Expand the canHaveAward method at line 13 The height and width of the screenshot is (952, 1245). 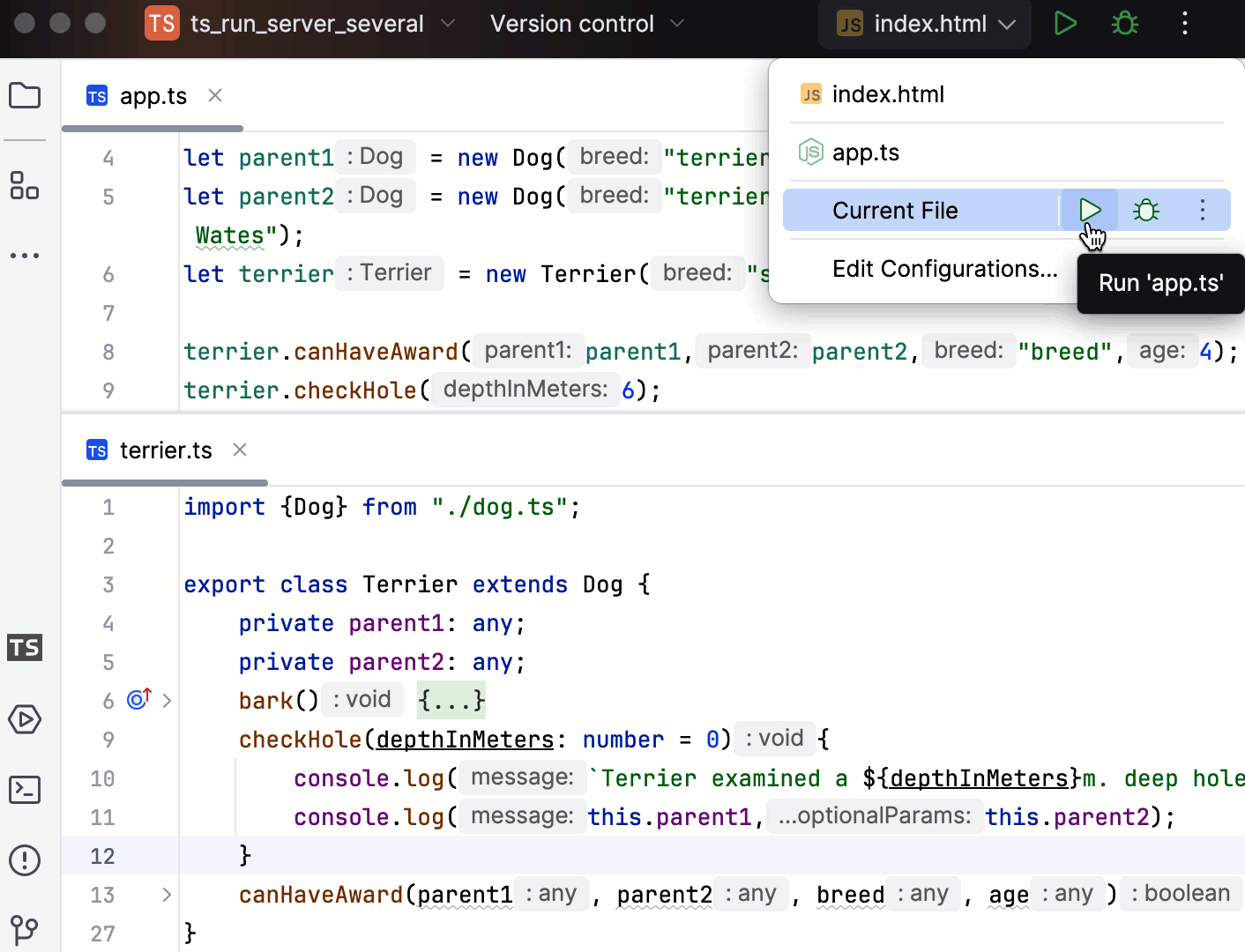(167, 895)
